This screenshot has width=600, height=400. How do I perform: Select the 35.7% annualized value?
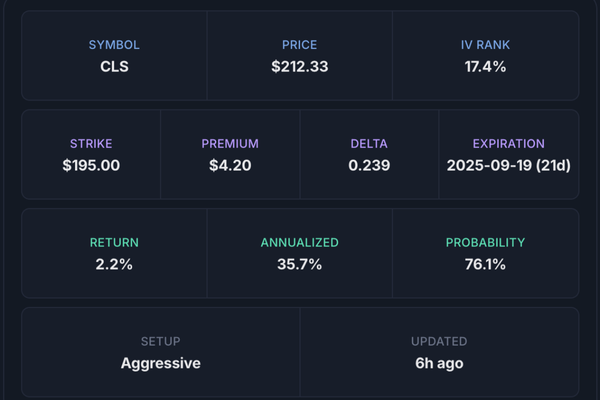coord(300,265)
